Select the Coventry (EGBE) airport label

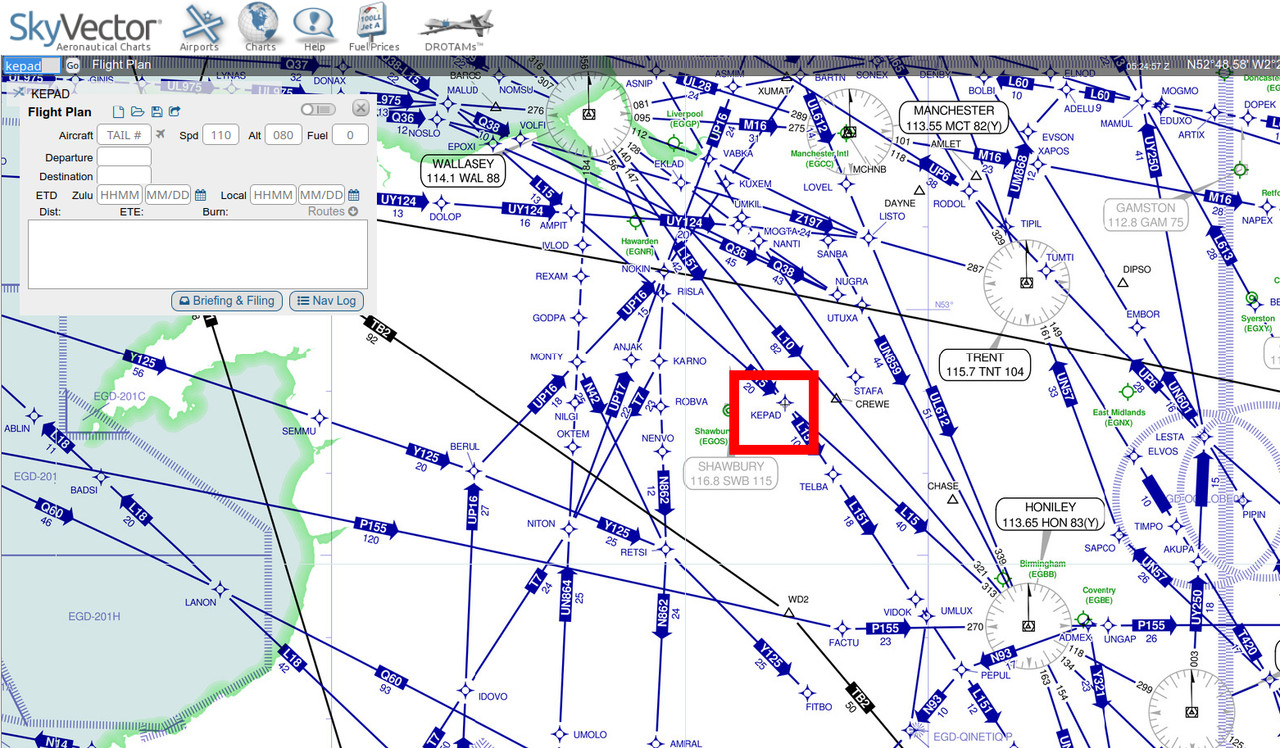pos(1099,596)
